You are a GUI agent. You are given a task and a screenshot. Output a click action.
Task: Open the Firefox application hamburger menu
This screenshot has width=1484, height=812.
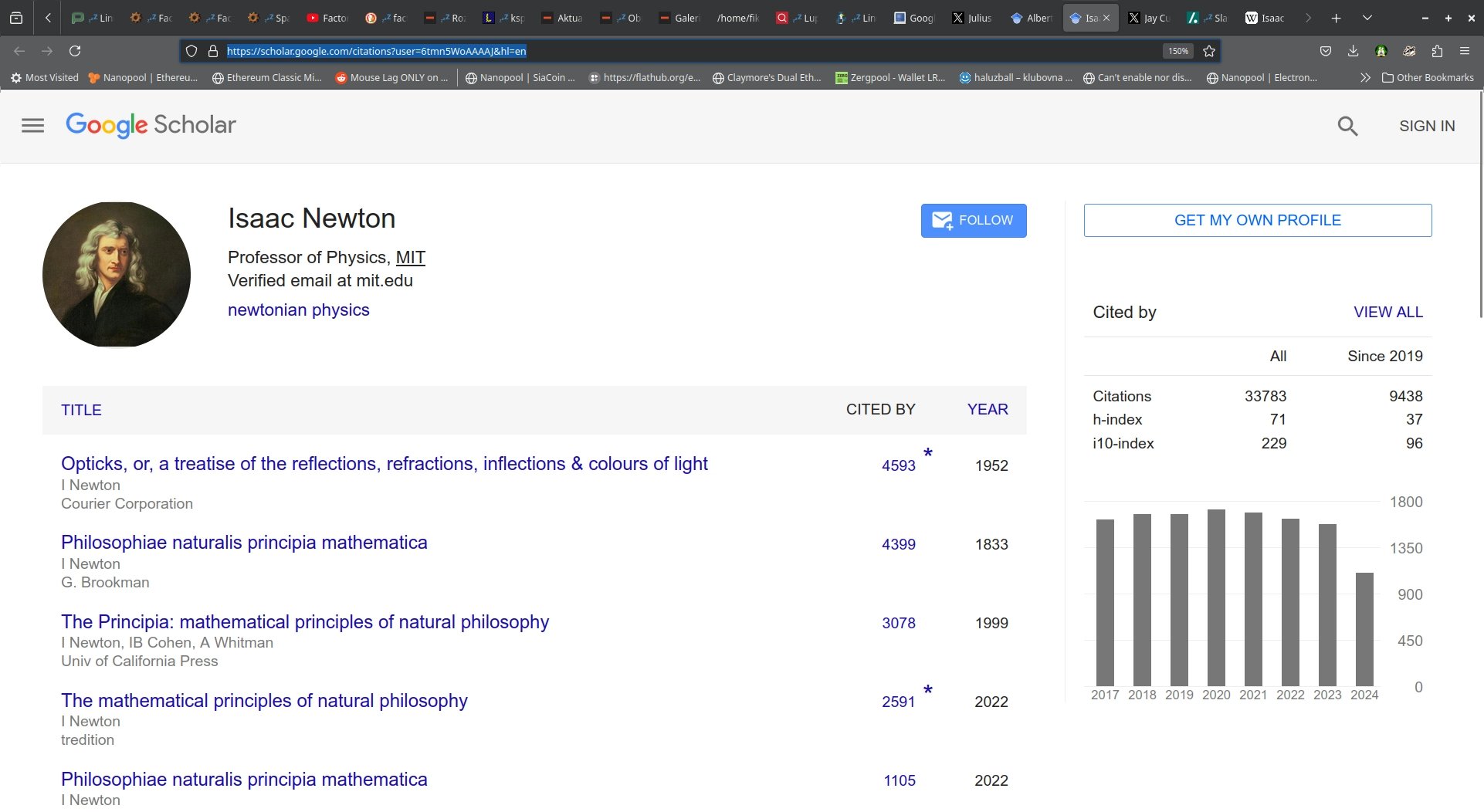tap(1465, 51)
